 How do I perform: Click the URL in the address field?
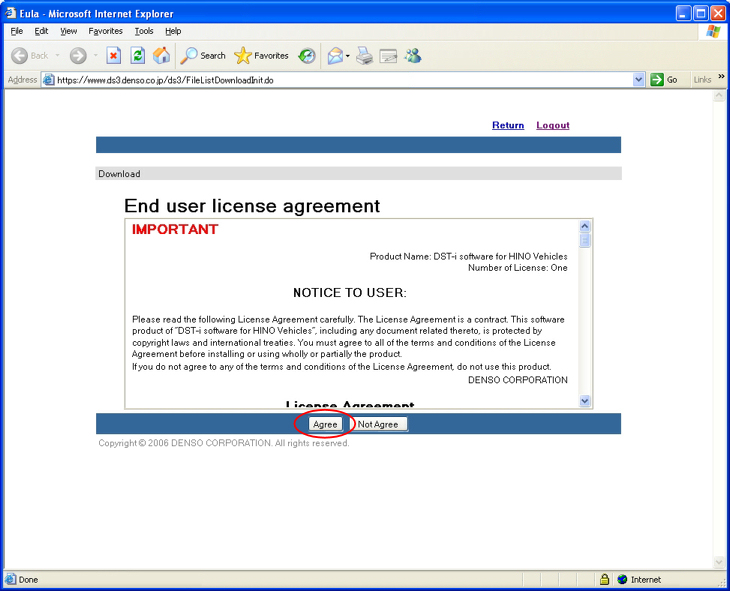tap(165, 80)
